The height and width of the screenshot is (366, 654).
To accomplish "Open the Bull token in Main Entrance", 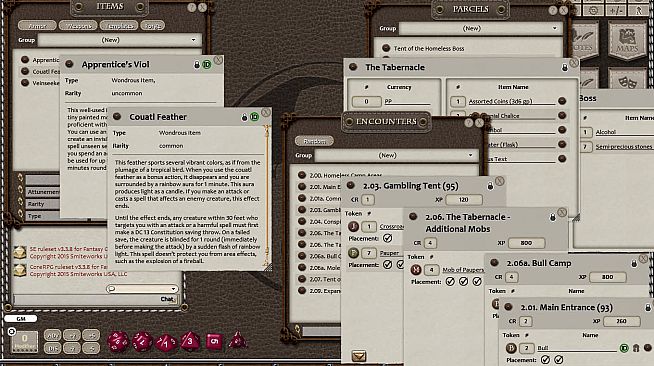I will click(511, 348).
